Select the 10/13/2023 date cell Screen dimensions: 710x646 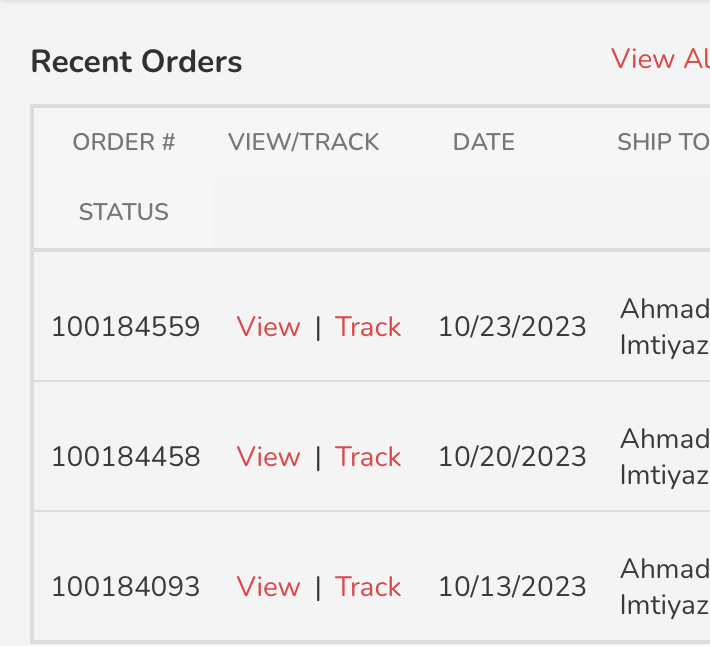pyautogui.click(x=512, y=587)
